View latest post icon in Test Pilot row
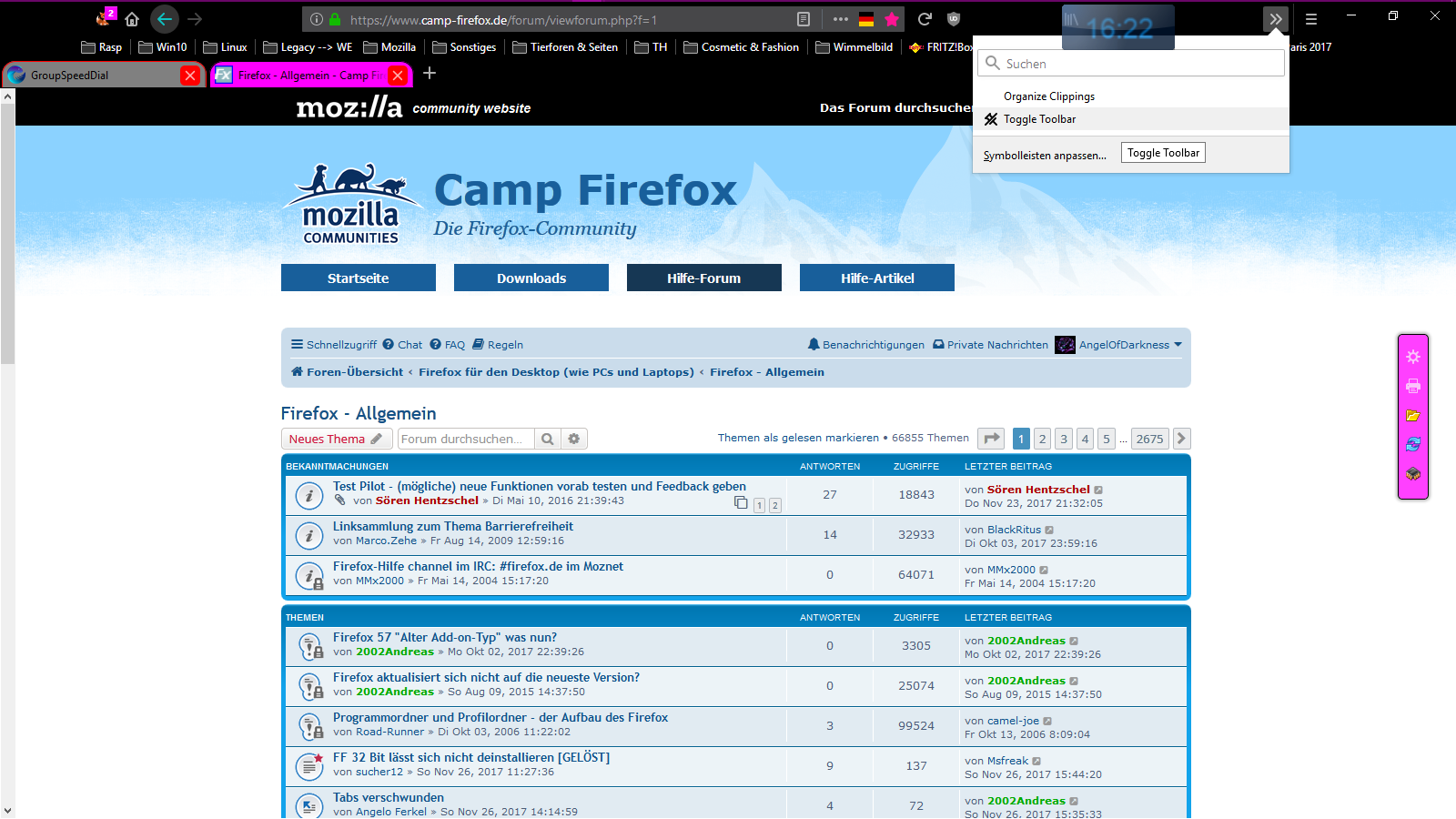Image resolution: width=1456 pixels, height=819 pixels. click(x=1098, y=490)
